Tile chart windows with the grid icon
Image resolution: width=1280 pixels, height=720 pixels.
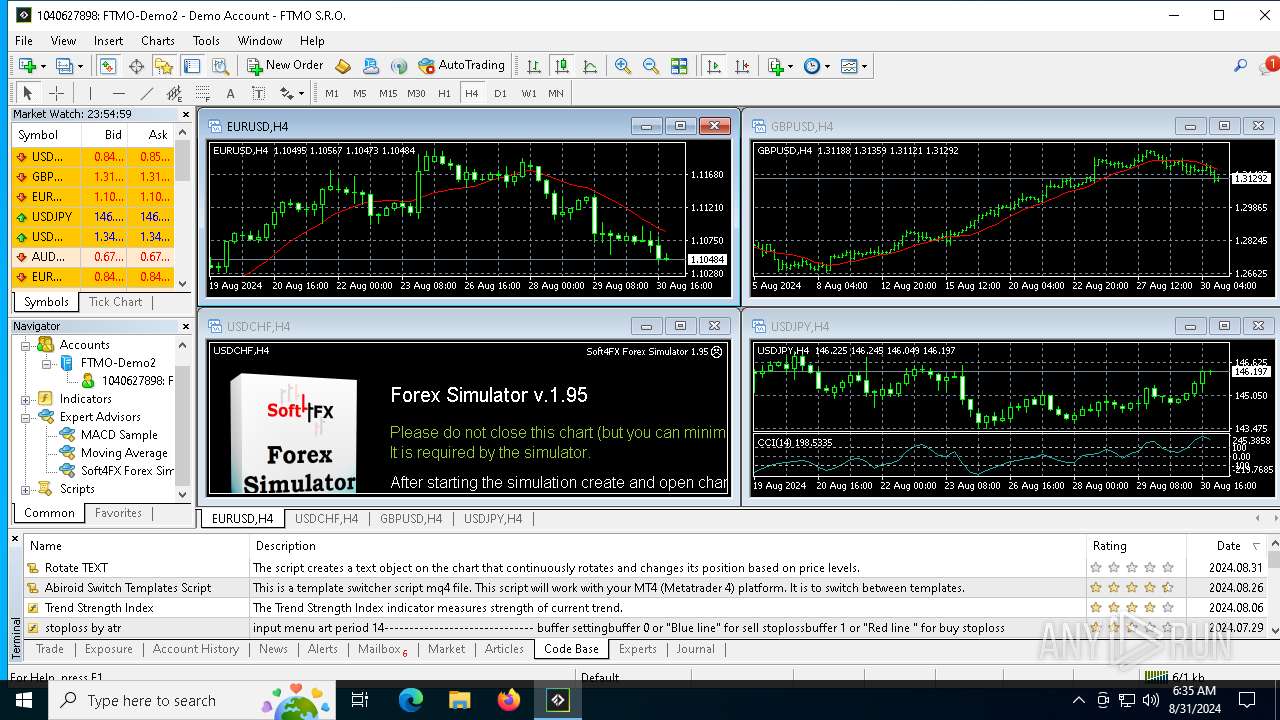click(x=679, y=66)
